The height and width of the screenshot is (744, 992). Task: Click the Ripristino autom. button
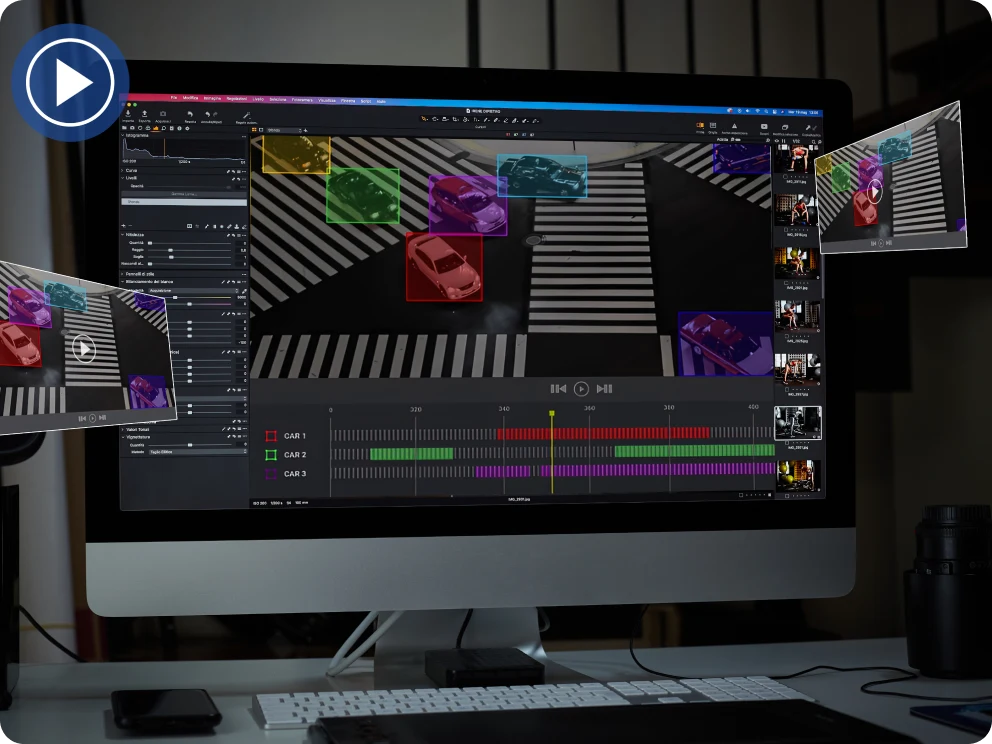point(247,115)
